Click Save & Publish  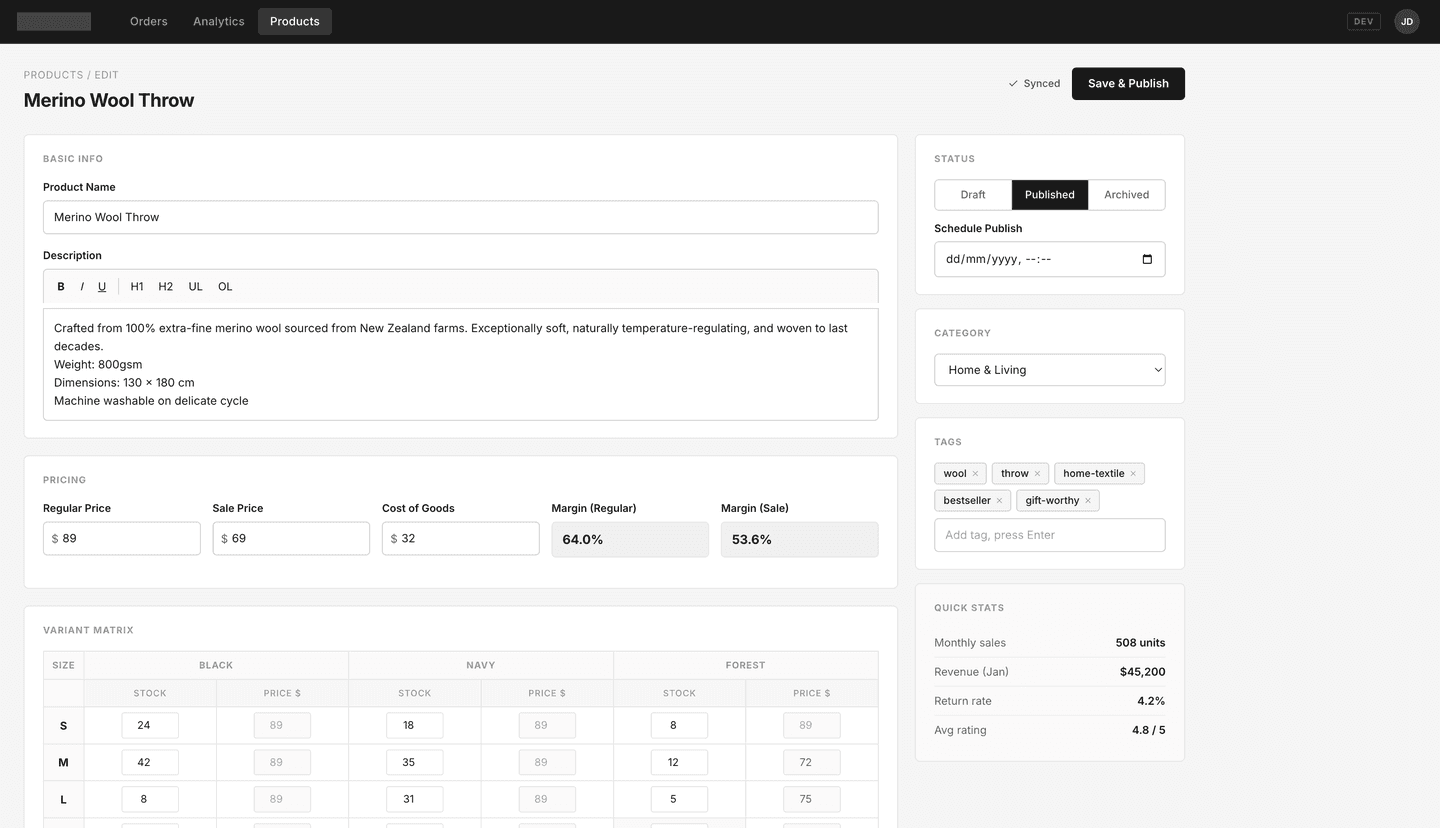point(1127,83)
